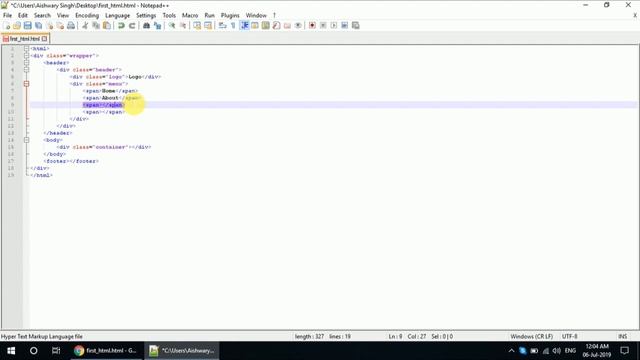Close the first_html.html tab with its X
Viewport: 640px width, 360px height.
pos(44,39)
